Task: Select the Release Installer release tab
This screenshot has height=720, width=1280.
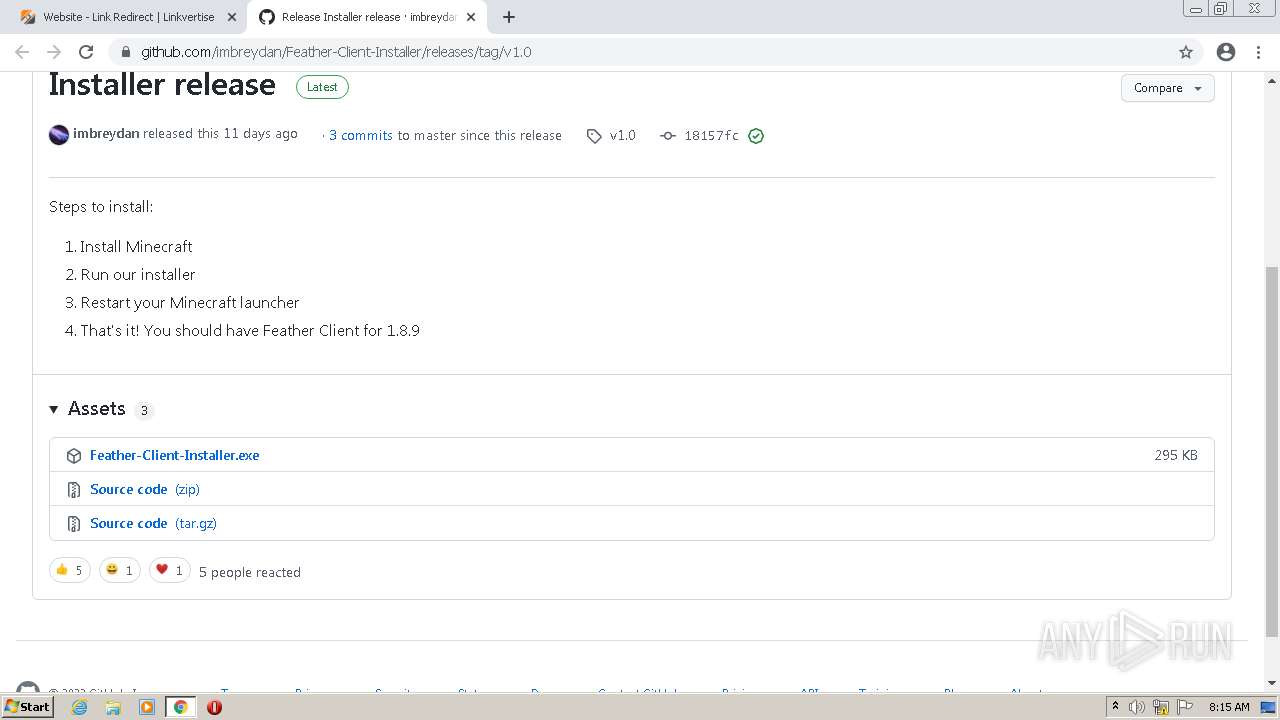Action: point(366,17)
